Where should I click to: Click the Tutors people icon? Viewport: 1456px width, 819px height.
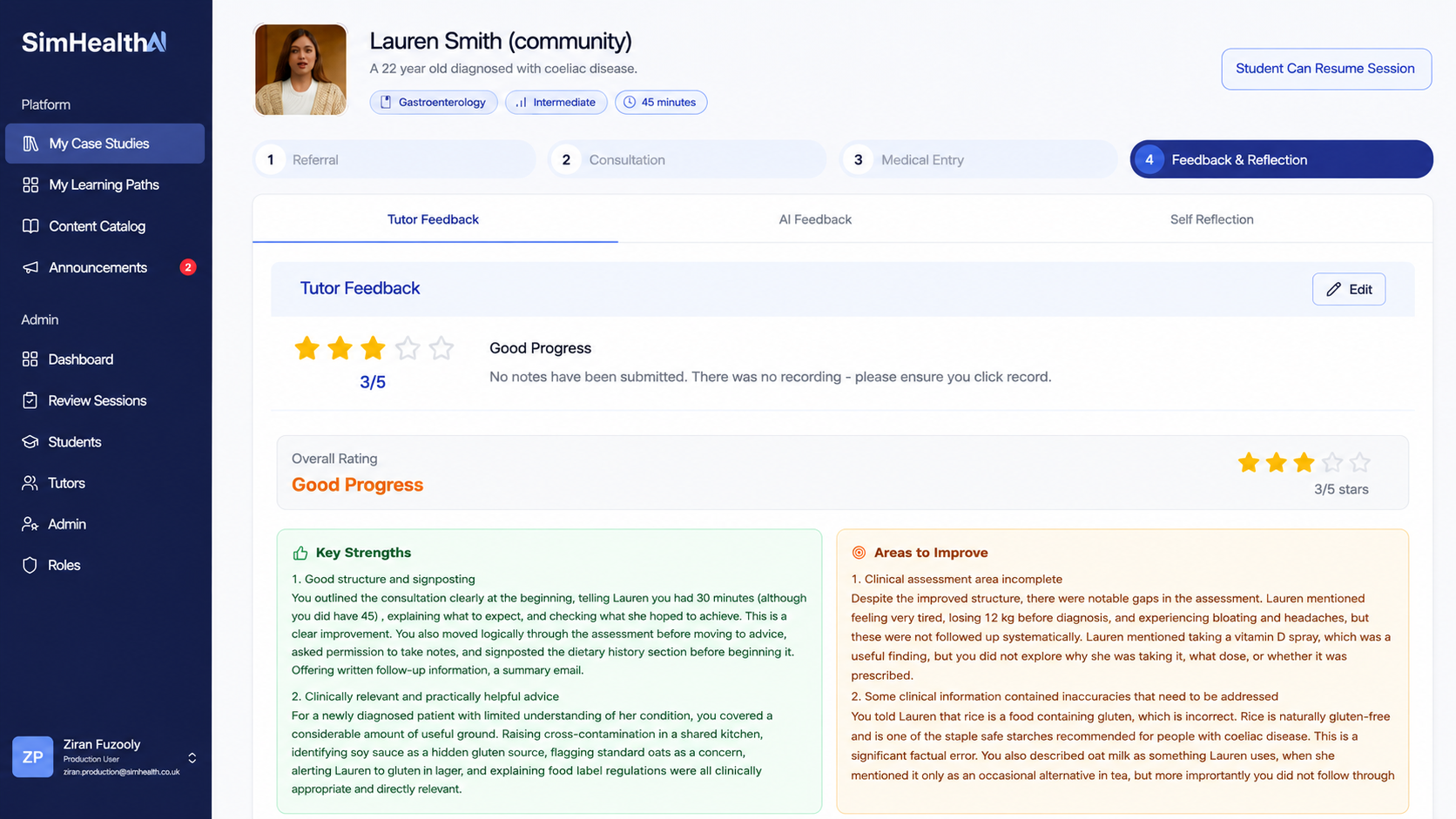tap(30, 483)
